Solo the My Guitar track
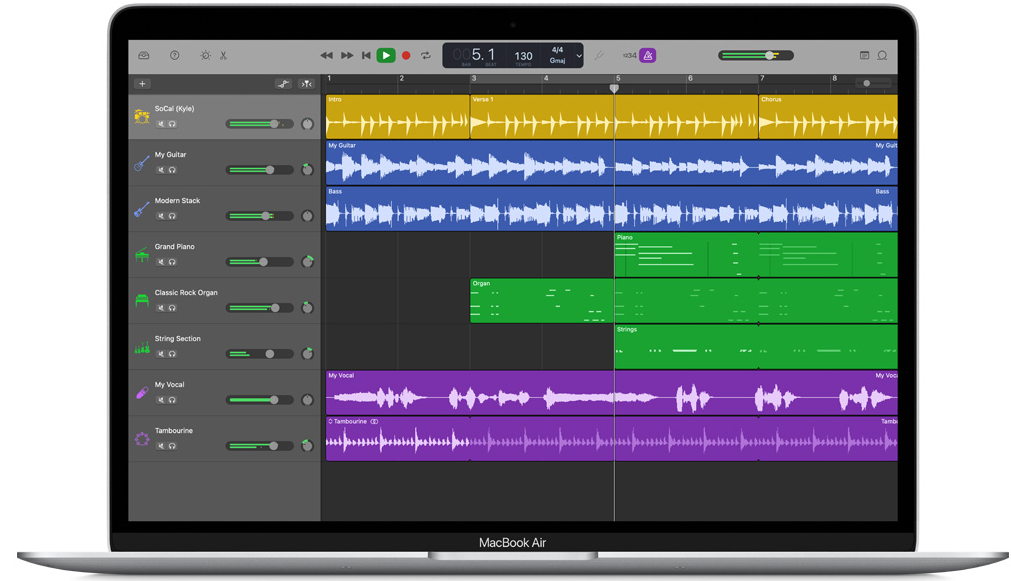The width and height of the screenshot is (1011, 581). 172,170
